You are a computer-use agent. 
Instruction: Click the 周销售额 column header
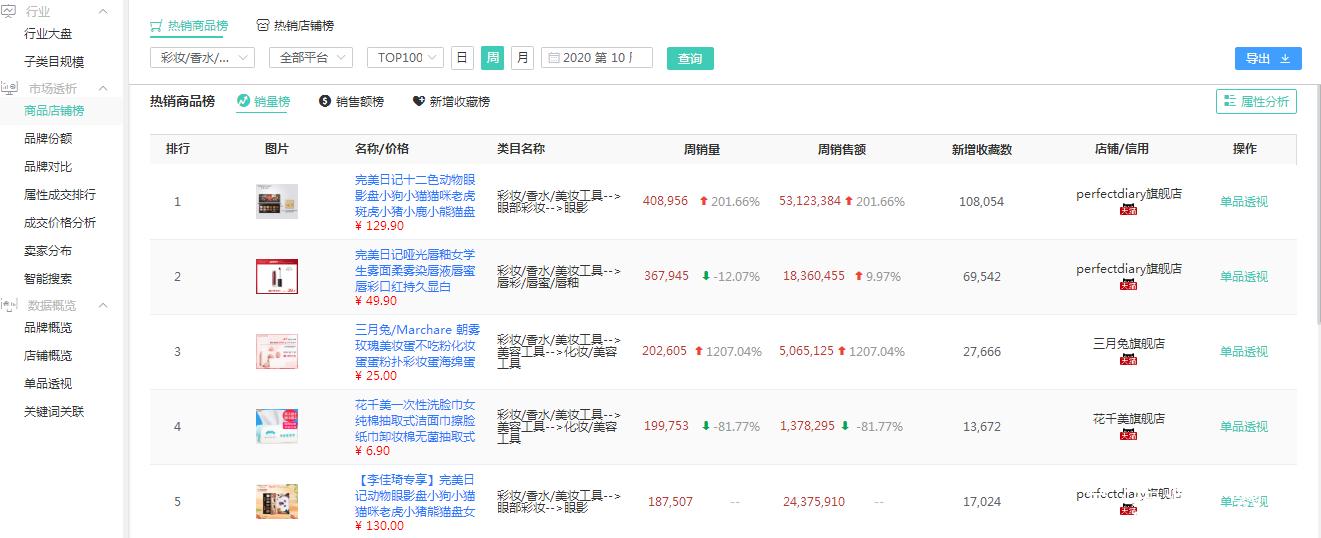841,149
